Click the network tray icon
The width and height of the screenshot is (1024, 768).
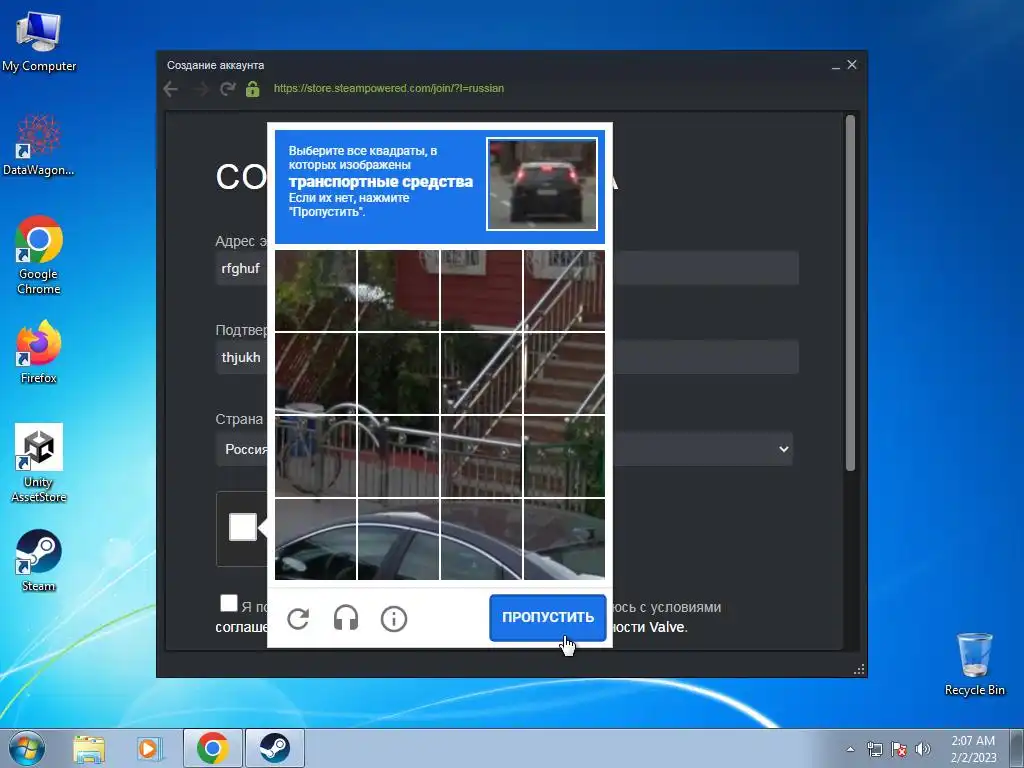tap(874, 749)
